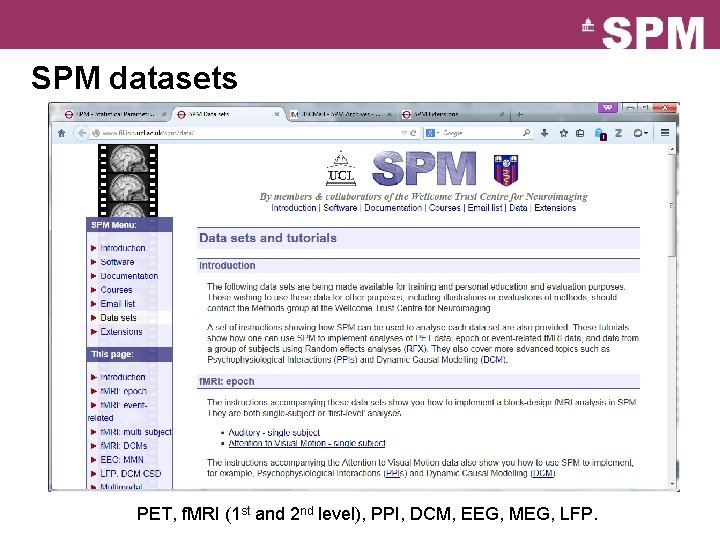Select Data sets in the SPM Menu sidebar
720x540 pixels.
[x=118, y=318]
